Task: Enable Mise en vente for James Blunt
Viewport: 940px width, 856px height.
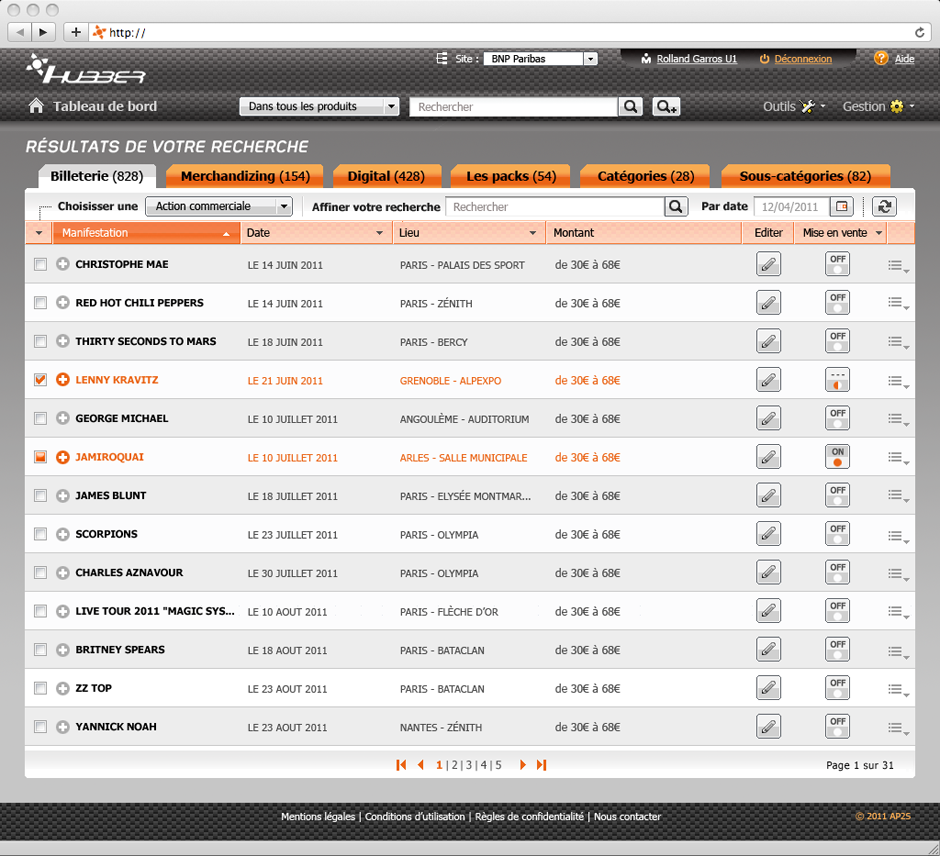Action: point(837,496)
